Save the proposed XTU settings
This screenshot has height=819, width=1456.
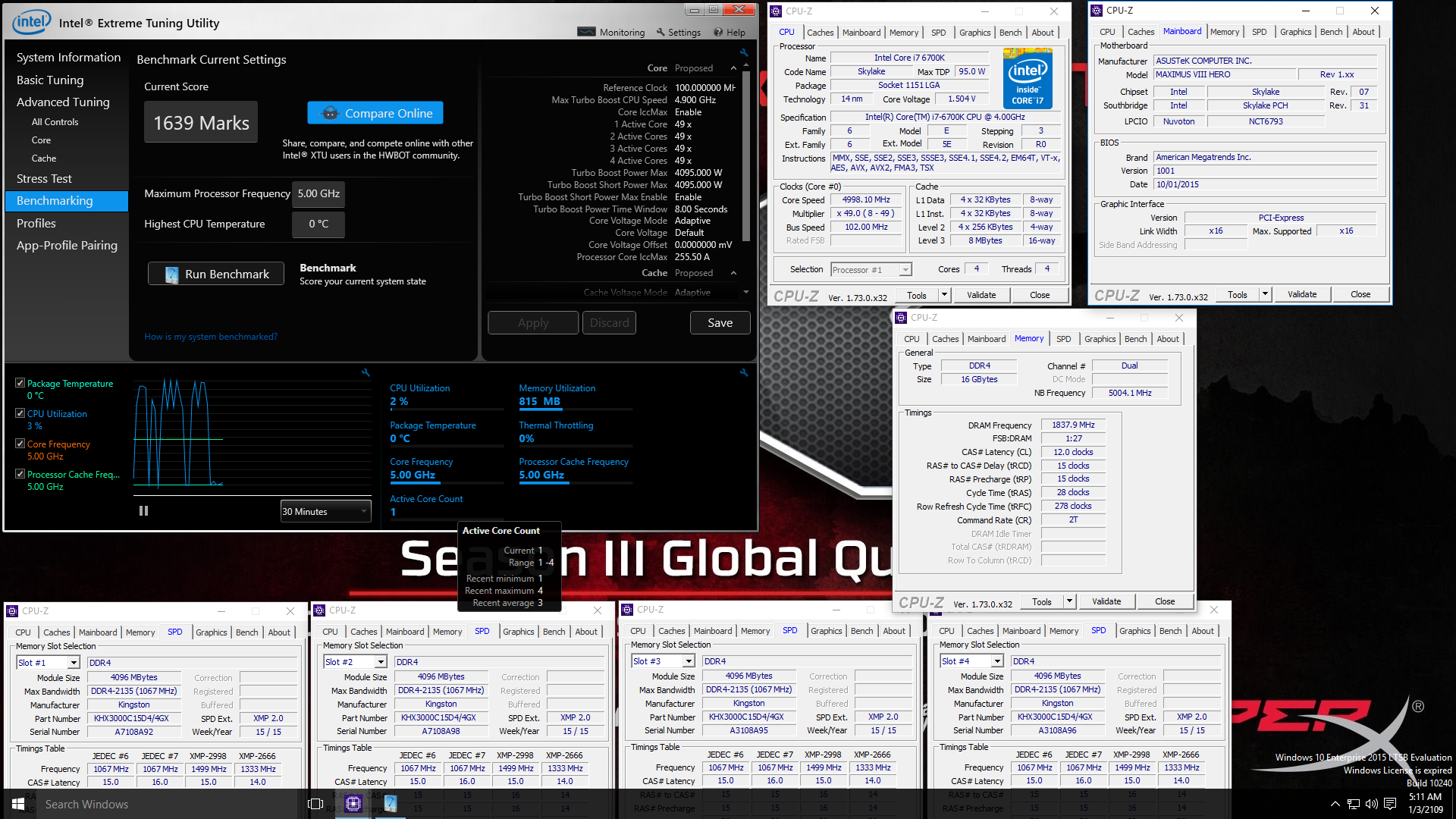(720, 323)
